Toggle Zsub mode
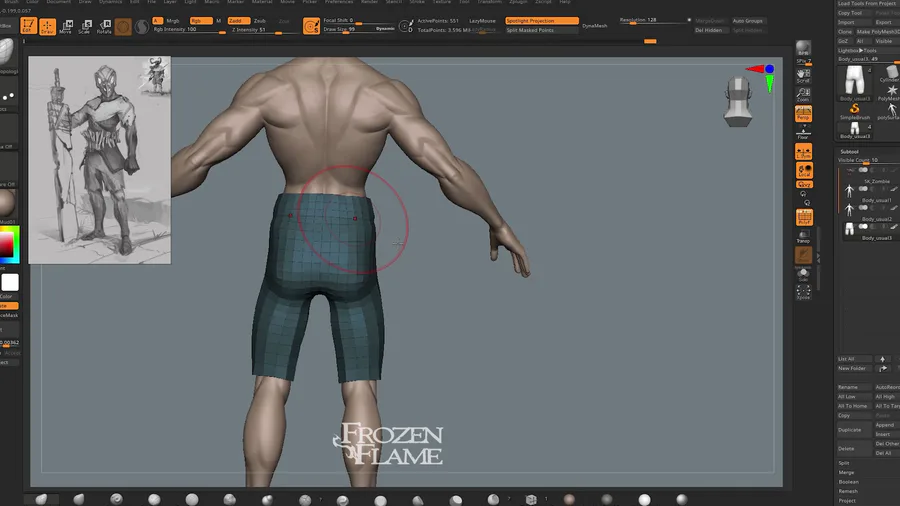The image size is (900, 506). pyautogui.click(x=260, y=21)
